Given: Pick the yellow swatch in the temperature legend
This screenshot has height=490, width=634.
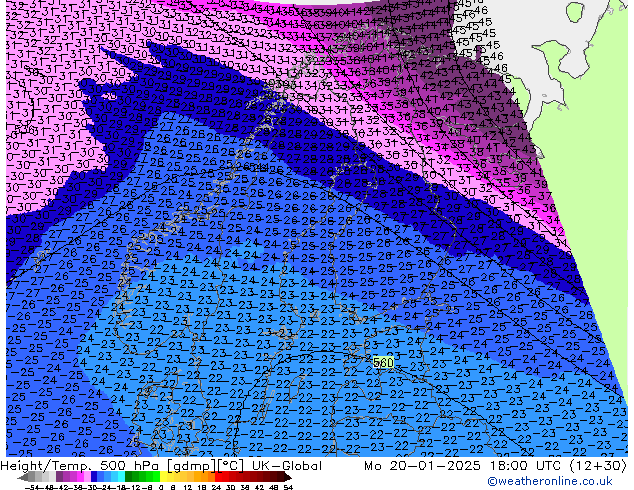Looking at the screenshot, I should 163,477.
